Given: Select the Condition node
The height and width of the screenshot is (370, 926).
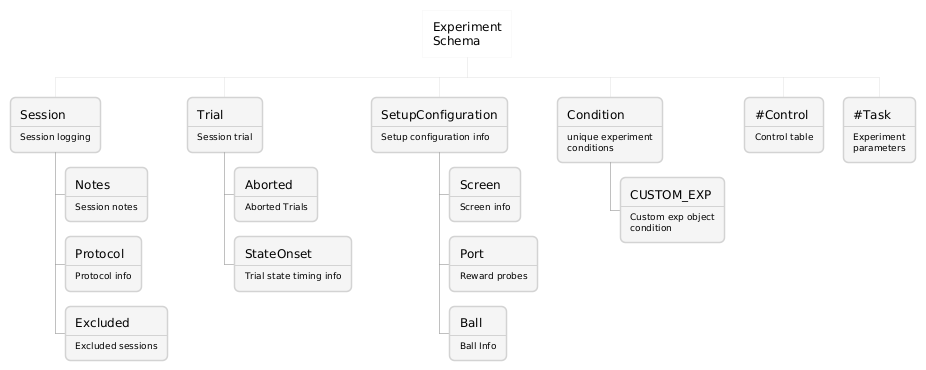Looking at the screenshot, I should 610,130.
